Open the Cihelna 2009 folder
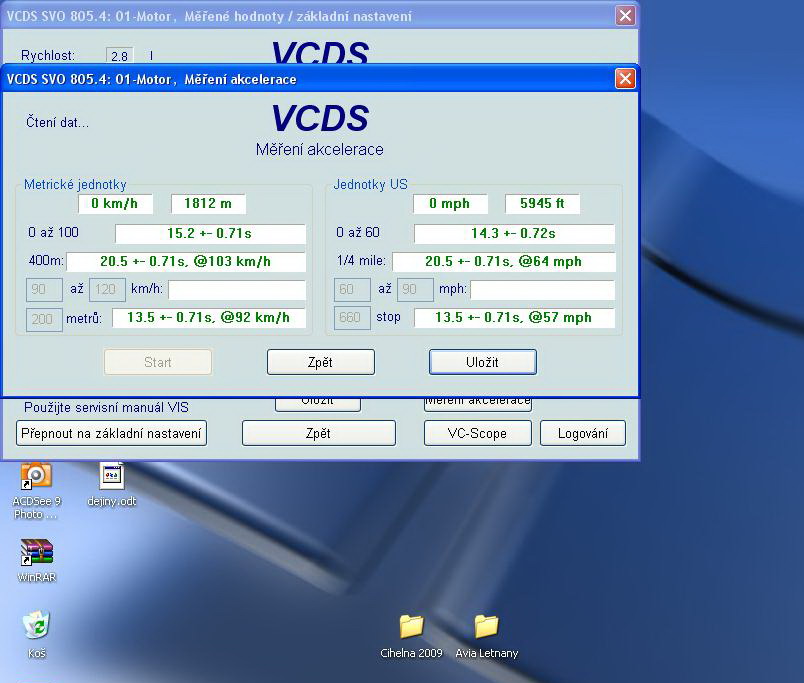The image size is (804, 683). click(411, 627)
